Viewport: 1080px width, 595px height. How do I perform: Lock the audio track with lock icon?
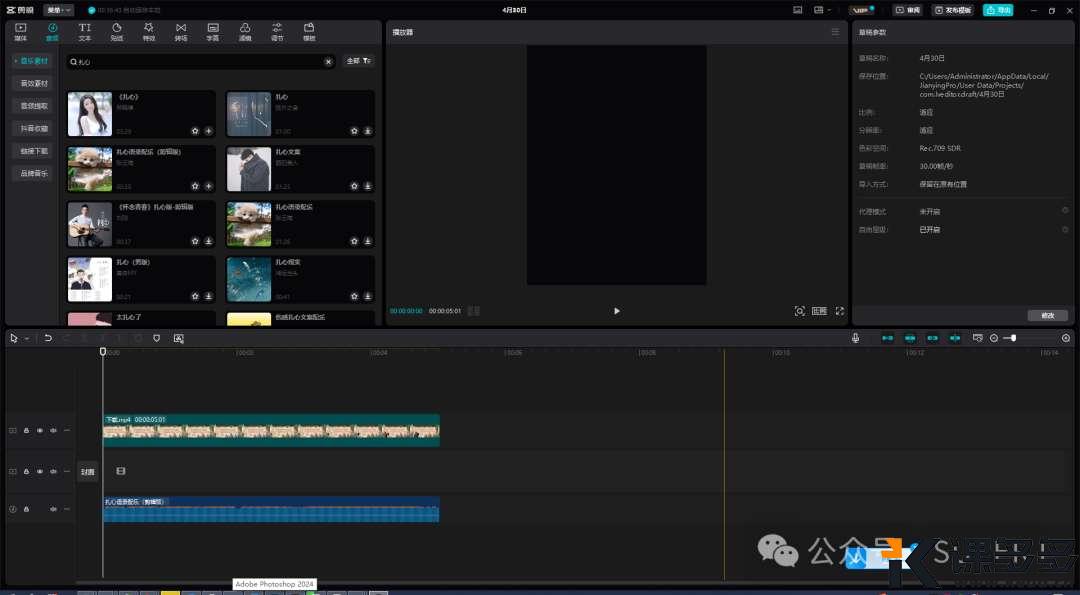click(26, 509)
